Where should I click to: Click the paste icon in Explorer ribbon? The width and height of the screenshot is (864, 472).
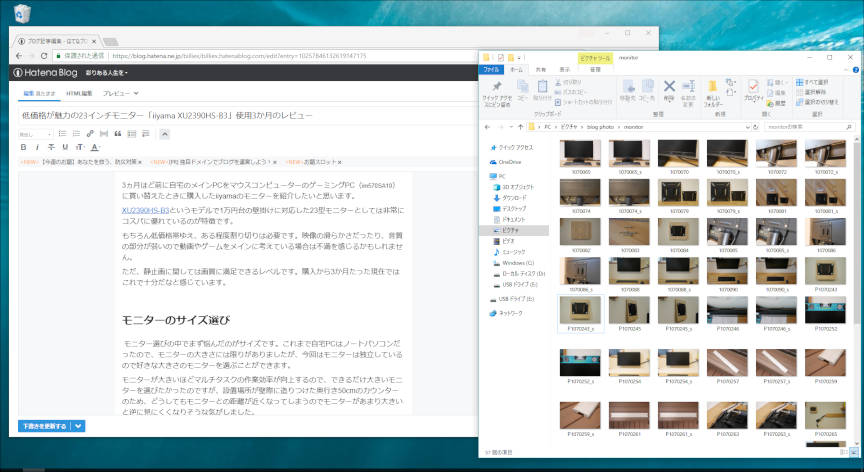[542, 86]
